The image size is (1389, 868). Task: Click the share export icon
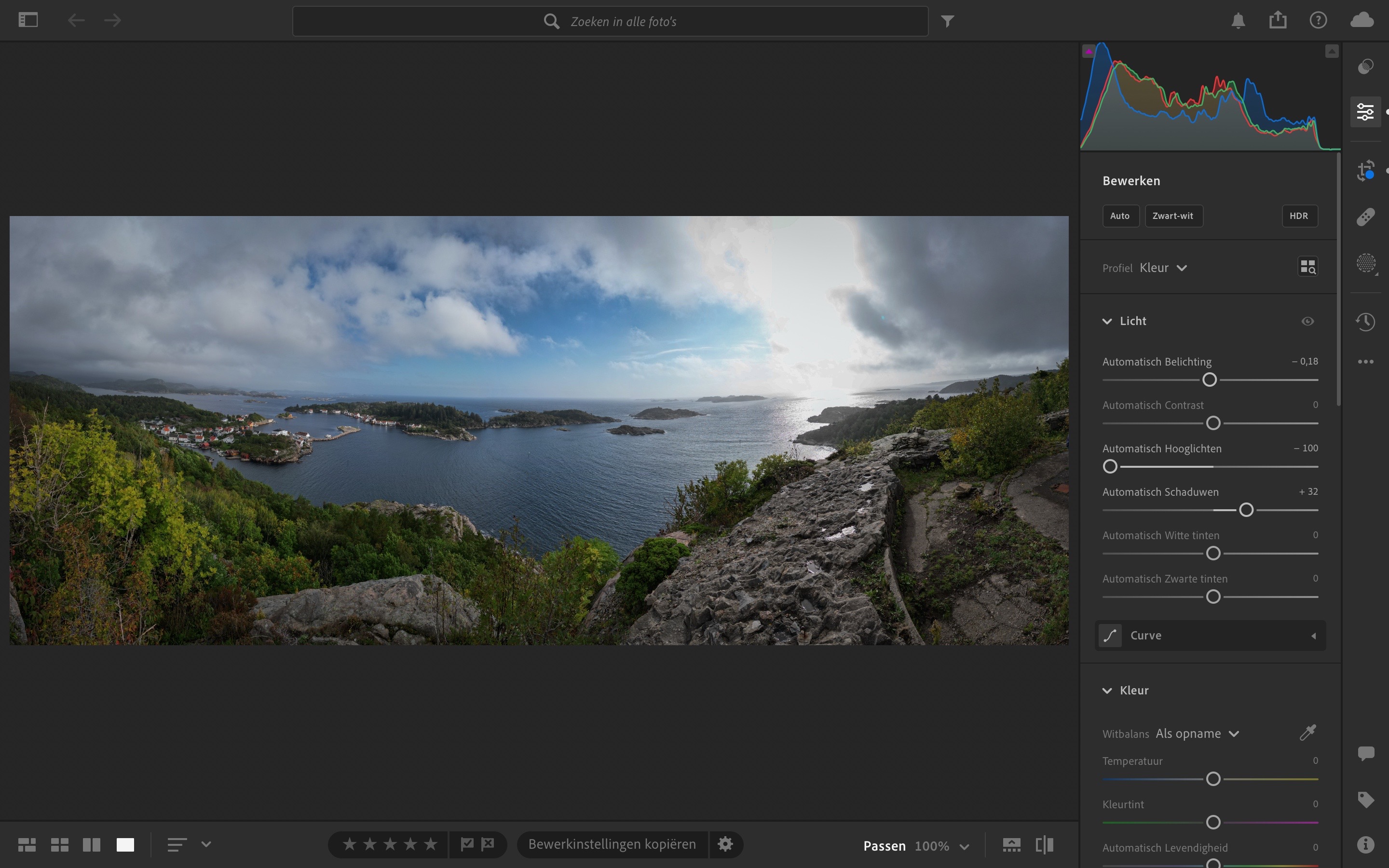click(1278, 21)
